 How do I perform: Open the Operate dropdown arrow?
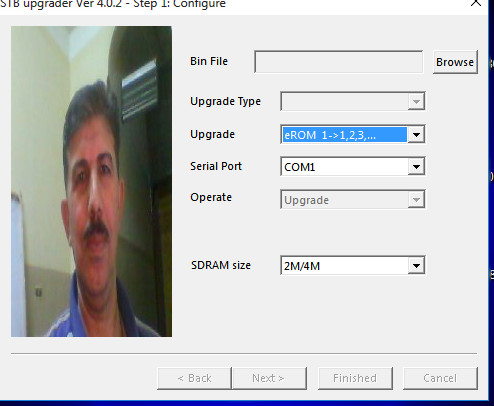416,199
